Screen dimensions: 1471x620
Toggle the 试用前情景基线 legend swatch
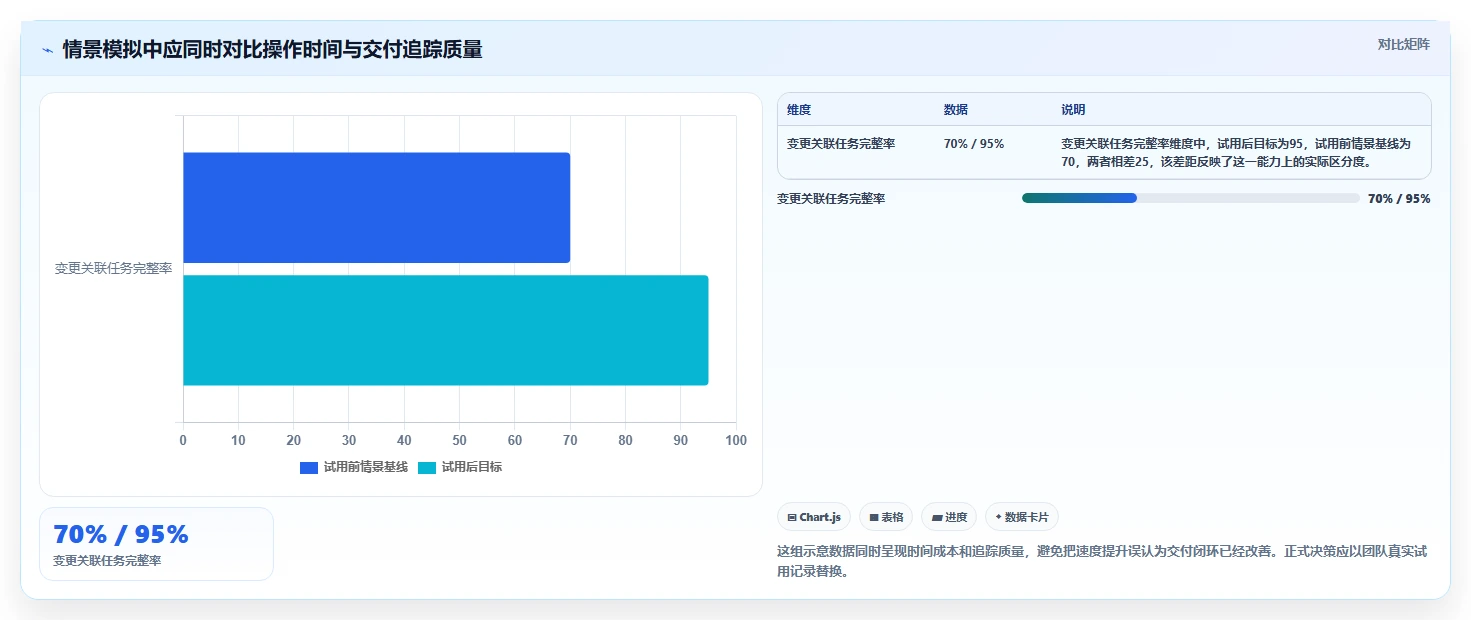pyautogui.click(x=309, y=467)
